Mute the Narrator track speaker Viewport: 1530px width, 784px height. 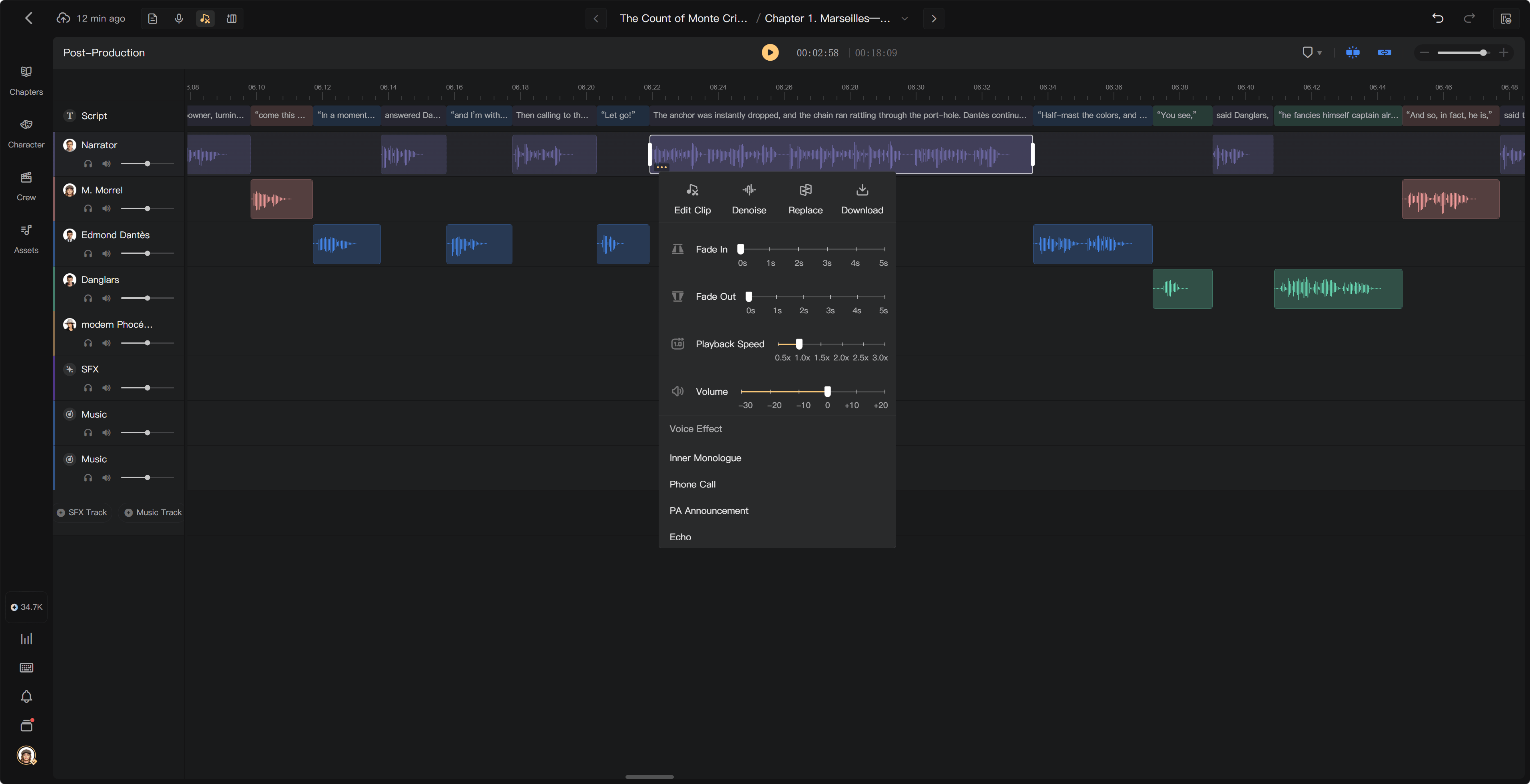coord(106,164)
